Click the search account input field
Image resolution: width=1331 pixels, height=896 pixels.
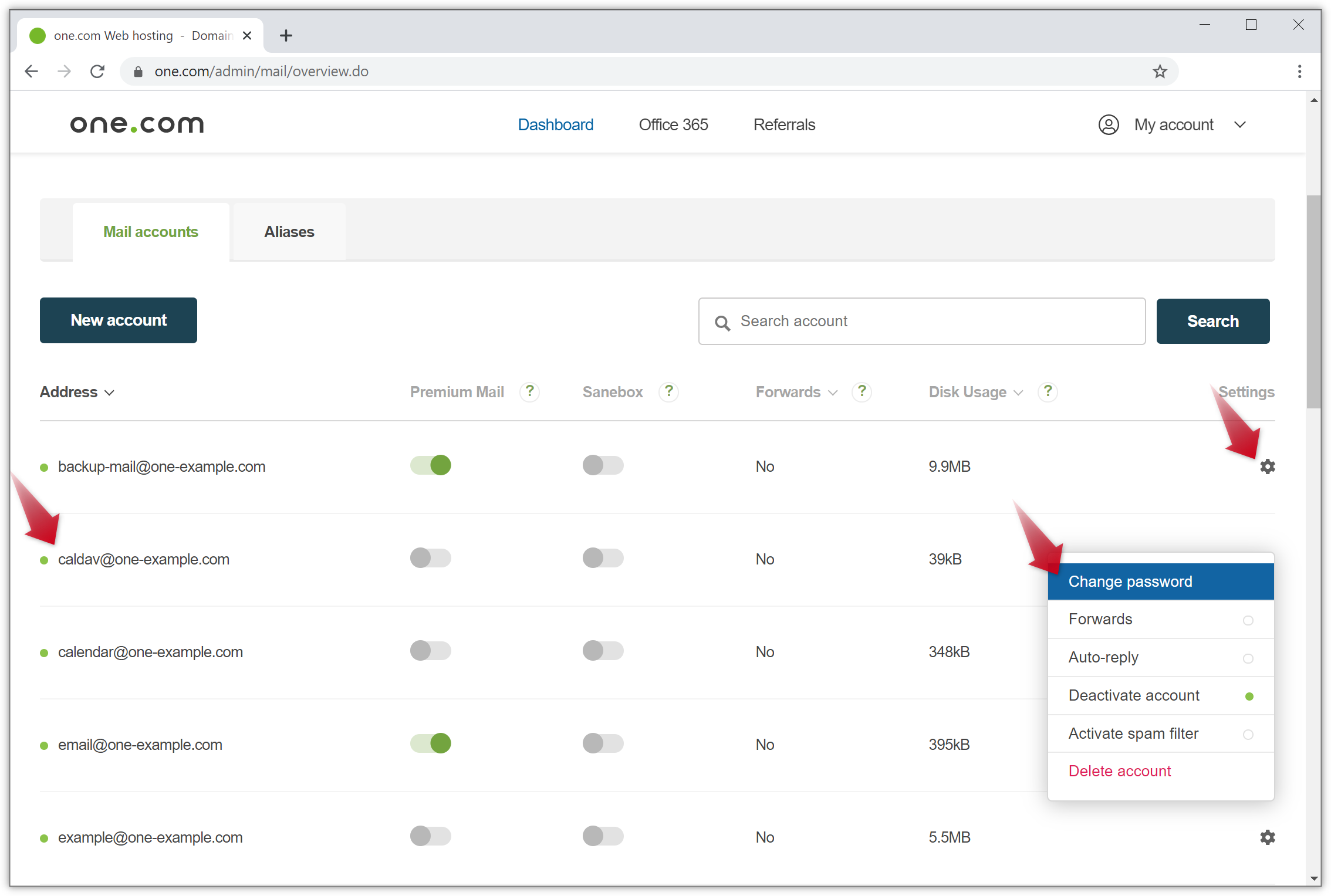(920, 320)
